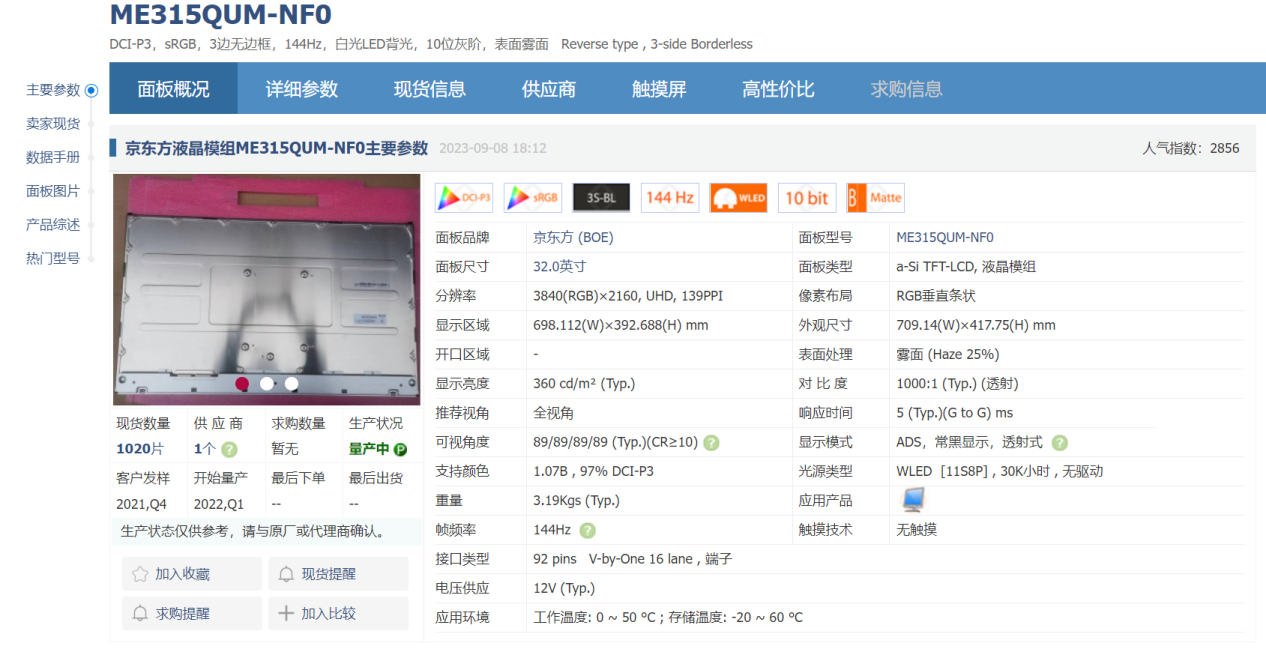Click the weight value 3.19Kgs (Typ.)
The image size is (1266, 652).
[577, 500]
